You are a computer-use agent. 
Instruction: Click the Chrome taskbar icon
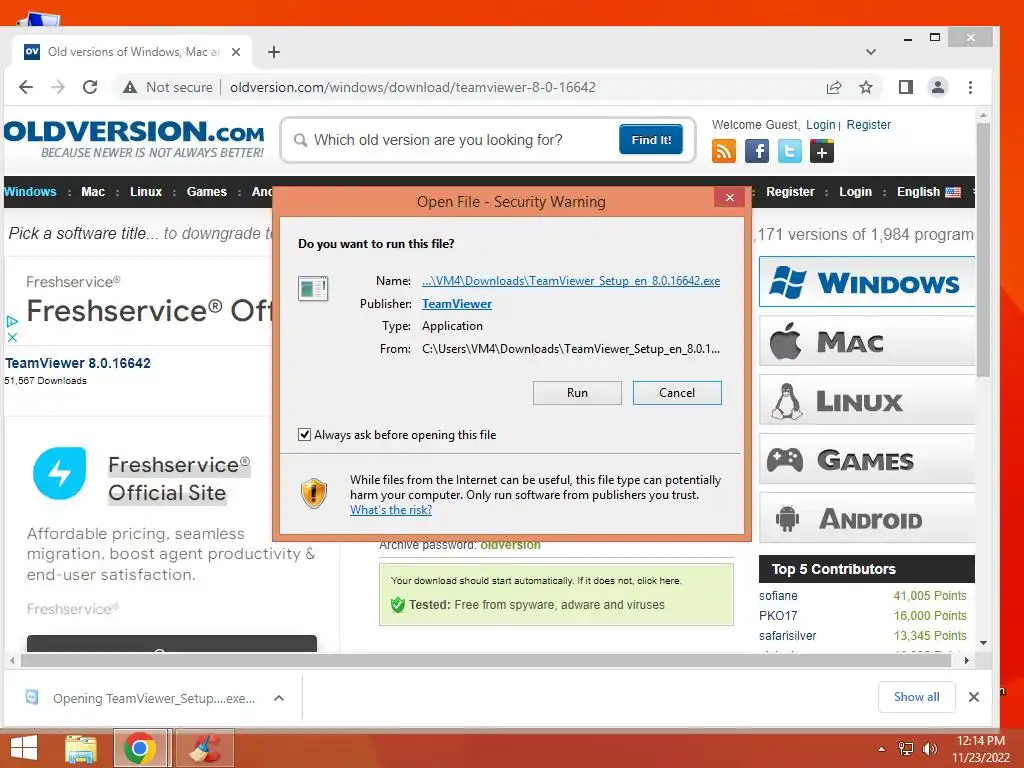140,748
